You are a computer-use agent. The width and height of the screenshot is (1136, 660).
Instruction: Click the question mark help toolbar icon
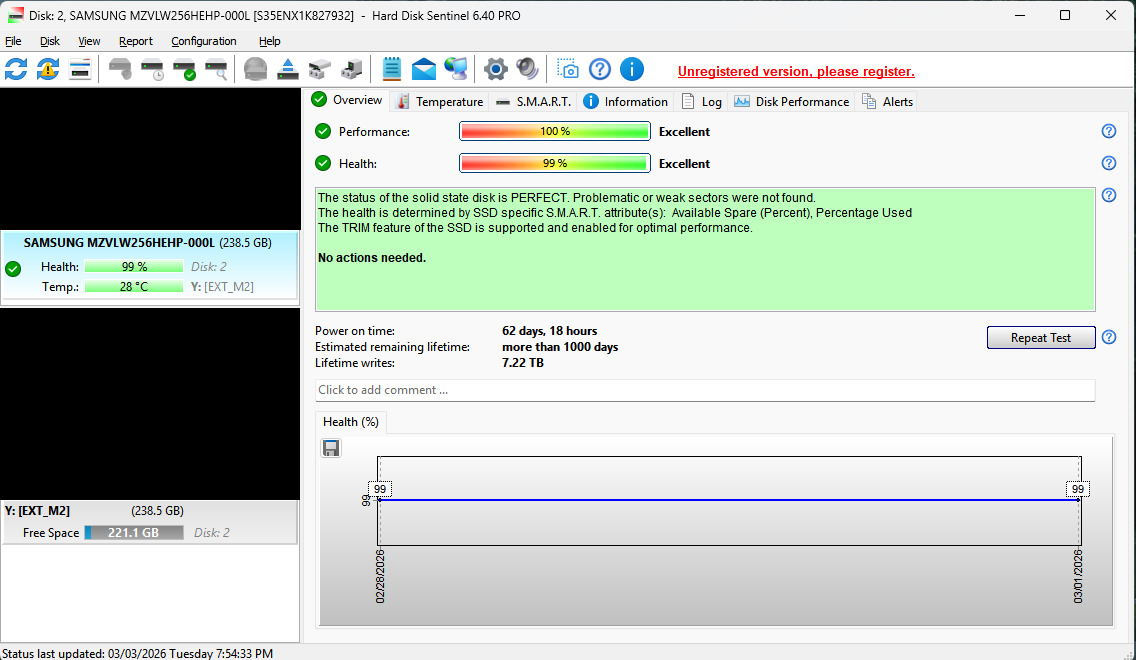click(600, 70)
